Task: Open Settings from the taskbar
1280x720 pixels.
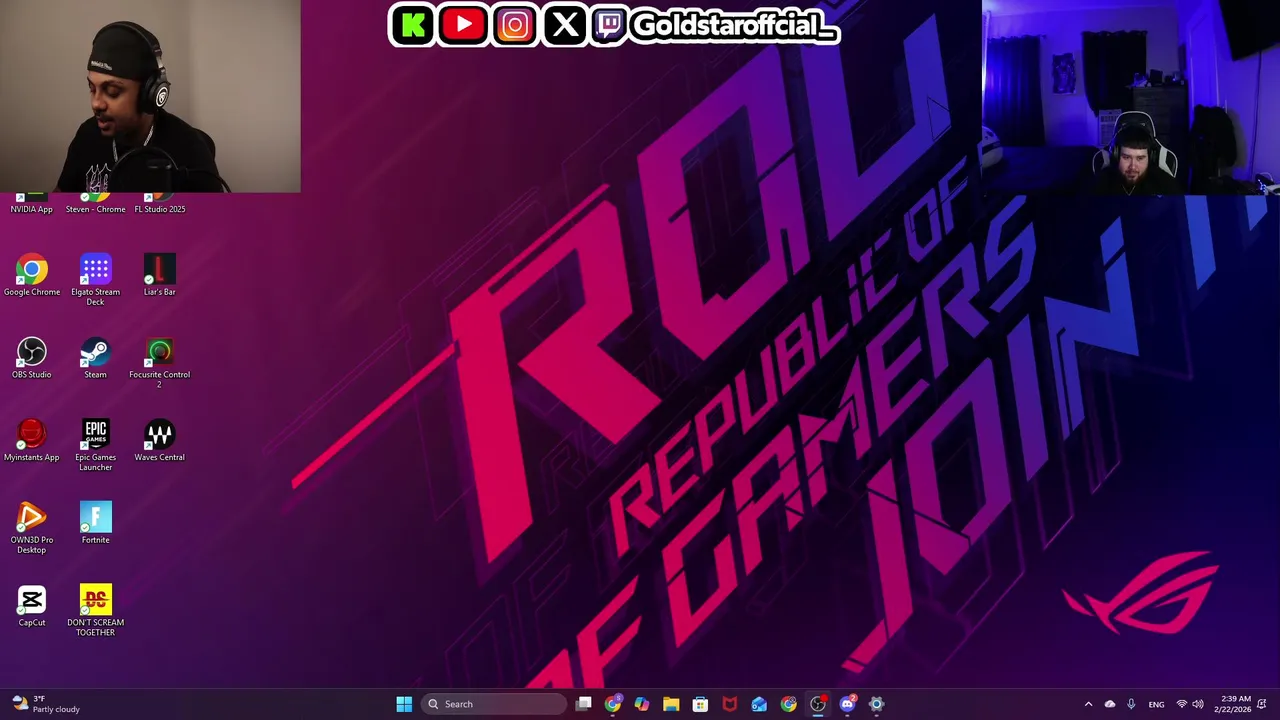Action: [876, 704]
